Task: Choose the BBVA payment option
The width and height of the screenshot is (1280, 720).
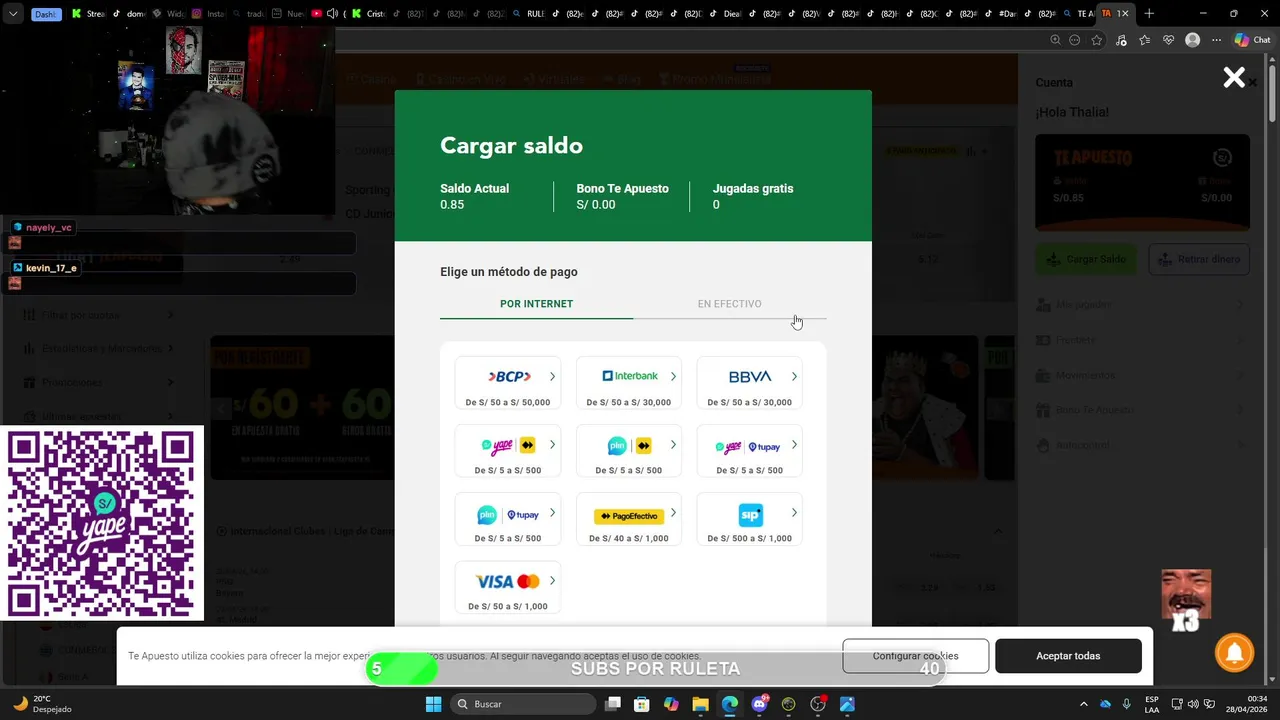Action: pyautogui.click(x=750, y=383)
